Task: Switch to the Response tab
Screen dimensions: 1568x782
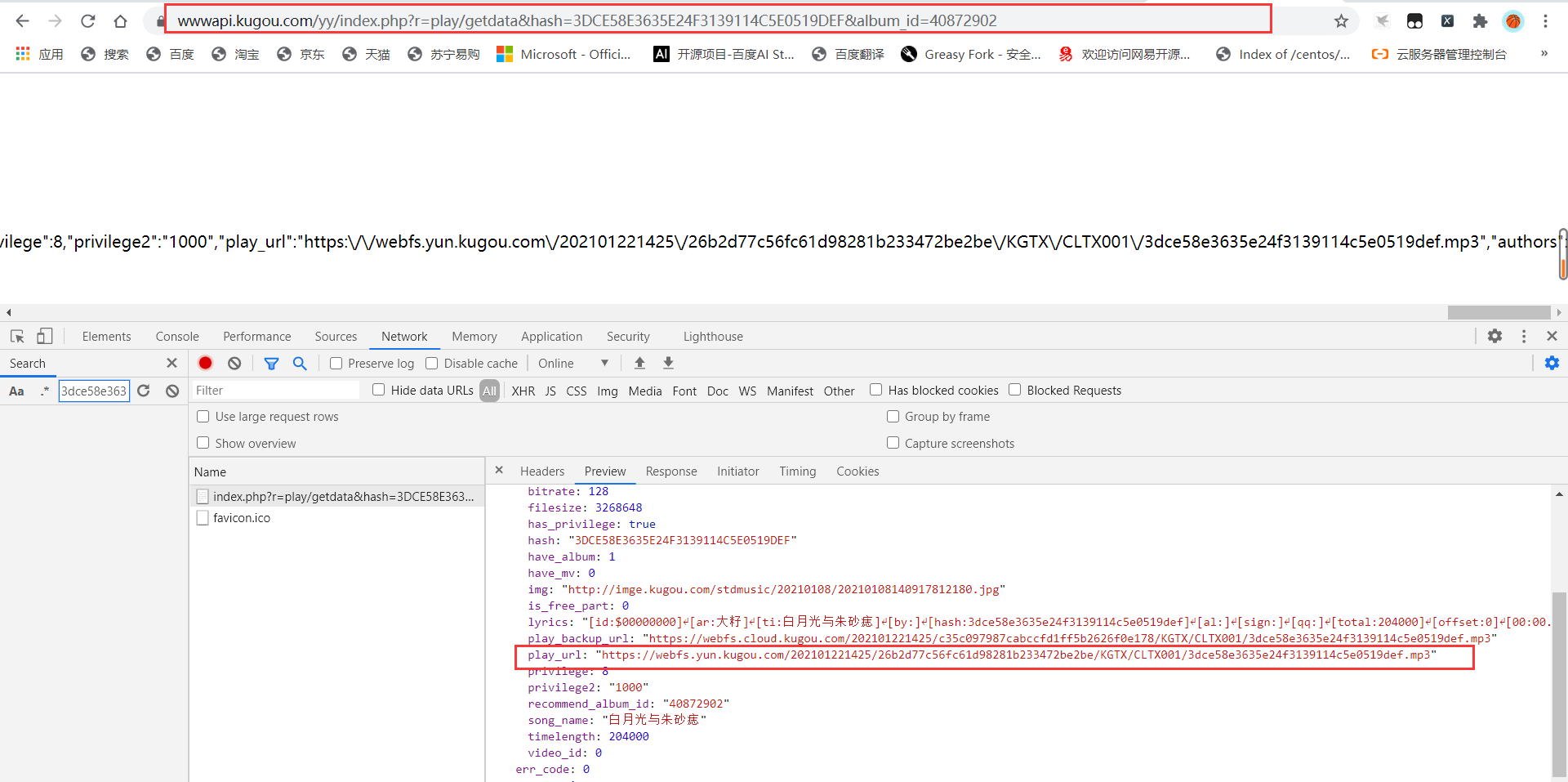Action: coord(670,471)
